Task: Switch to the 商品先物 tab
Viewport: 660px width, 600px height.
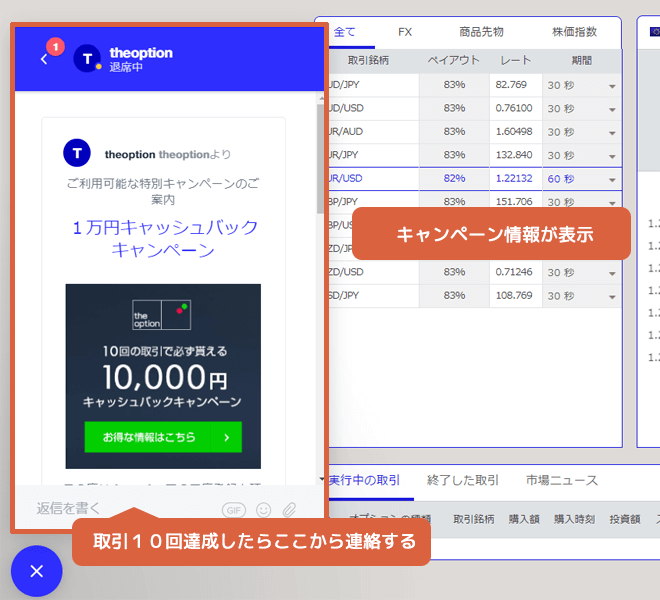Action: coord(481,32)
